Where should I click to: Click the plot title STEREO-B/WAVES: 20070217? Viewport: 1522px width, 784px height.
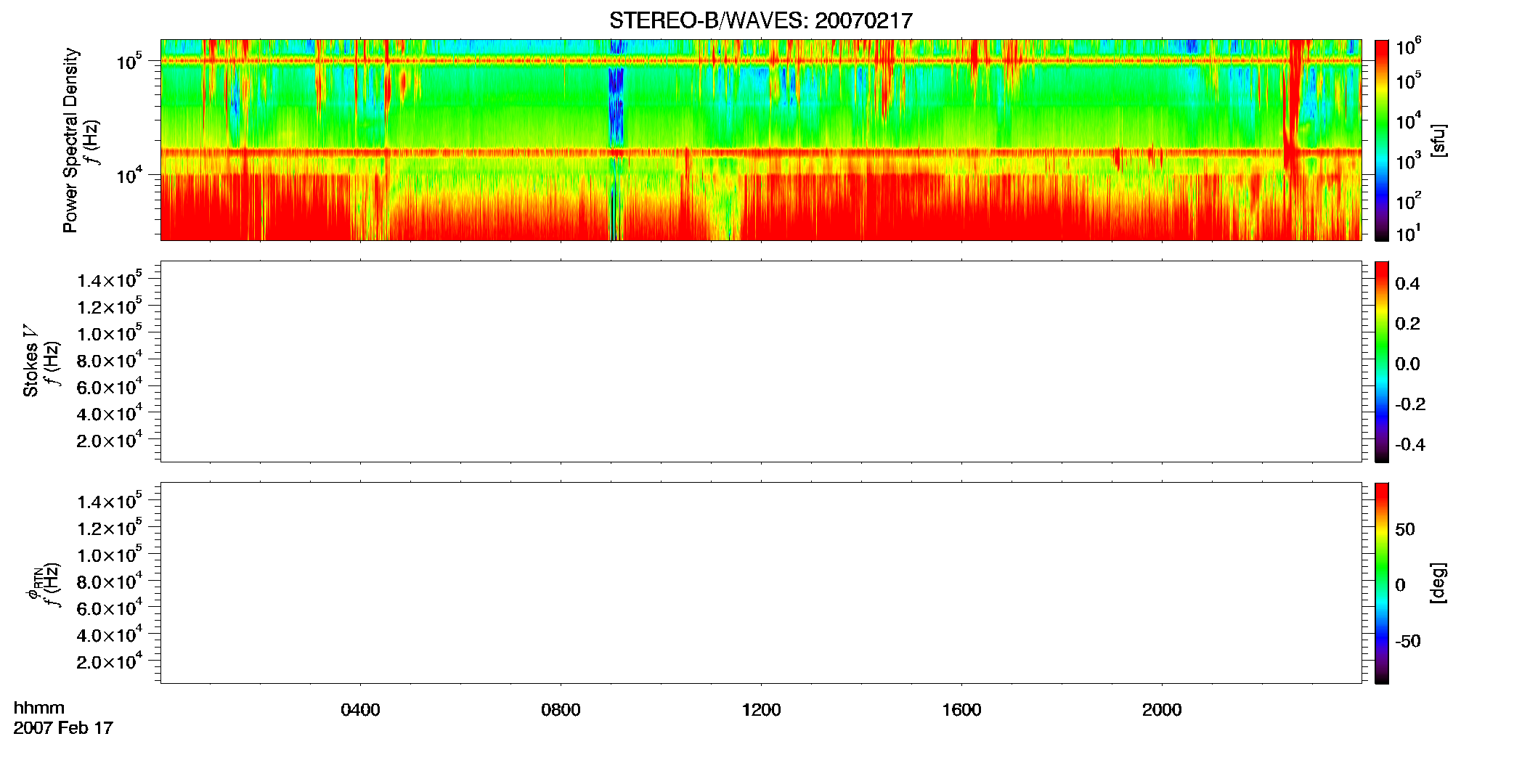tap(760, 20)
